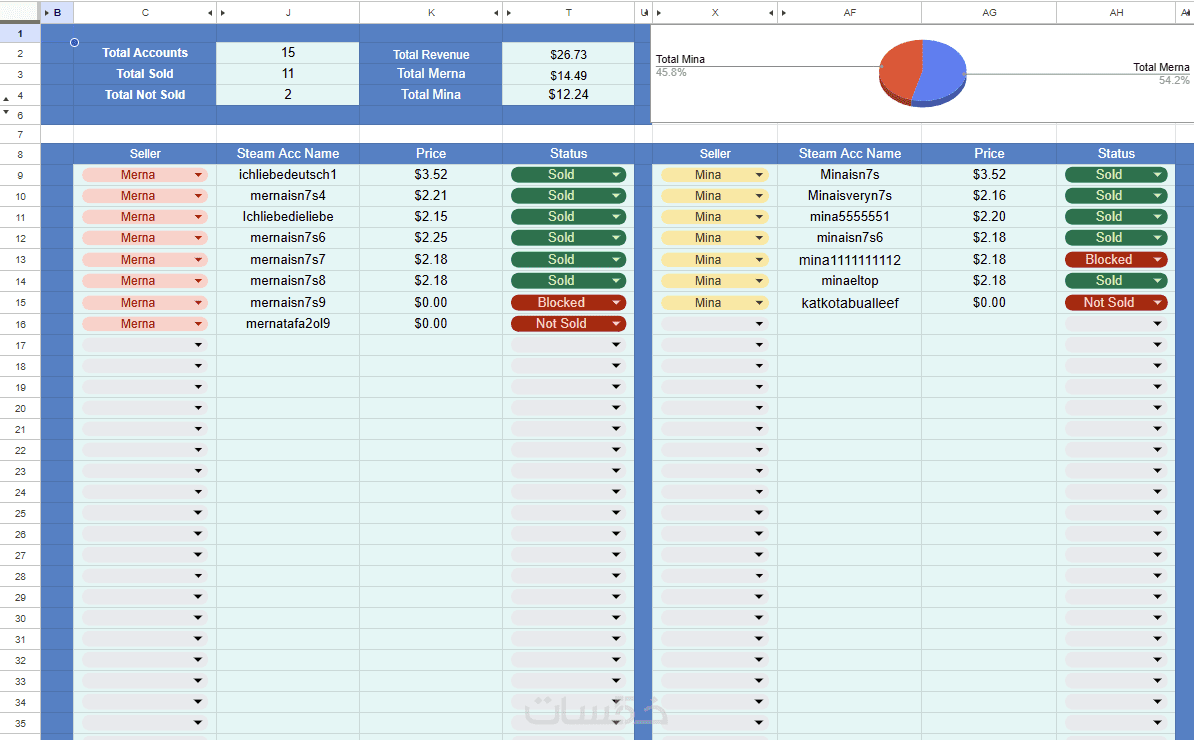Image resolution: width=1194 pixels, height=740 pixels.
Task: Select the $14.49 Total Merna cell
Action: 568,75
